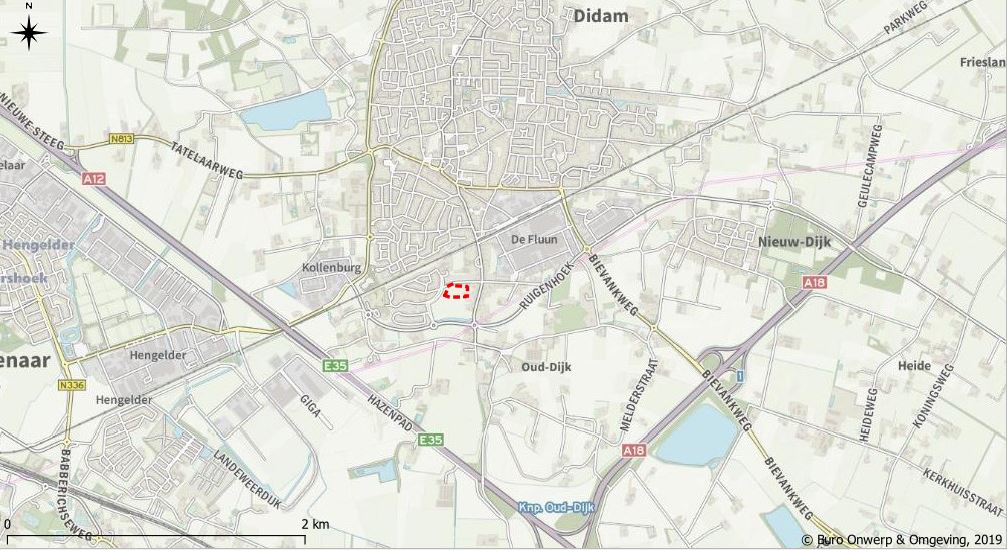Click the N336 road shield
1007x550 pixels.
point(72,385)
